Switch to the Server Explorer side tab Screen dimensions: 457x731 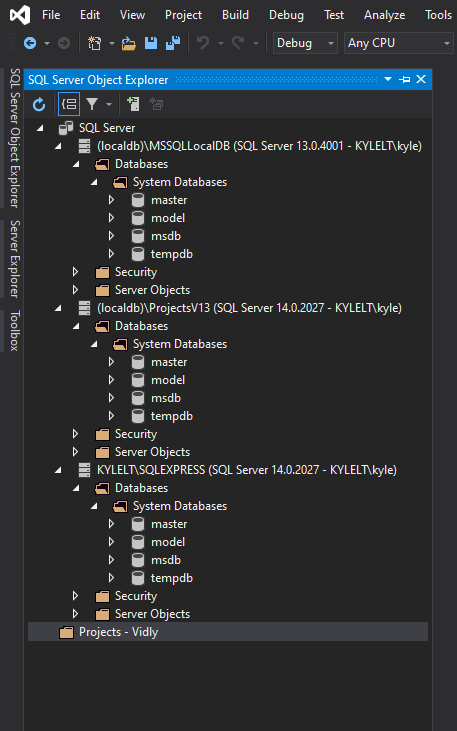click(x=15, y=259)
